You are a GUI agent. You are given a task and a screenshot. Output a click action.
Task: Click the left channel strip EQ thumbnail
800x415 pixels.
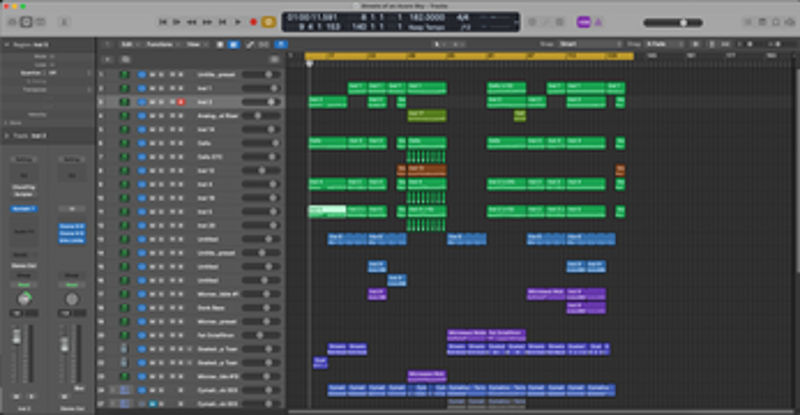coord(23,175)
